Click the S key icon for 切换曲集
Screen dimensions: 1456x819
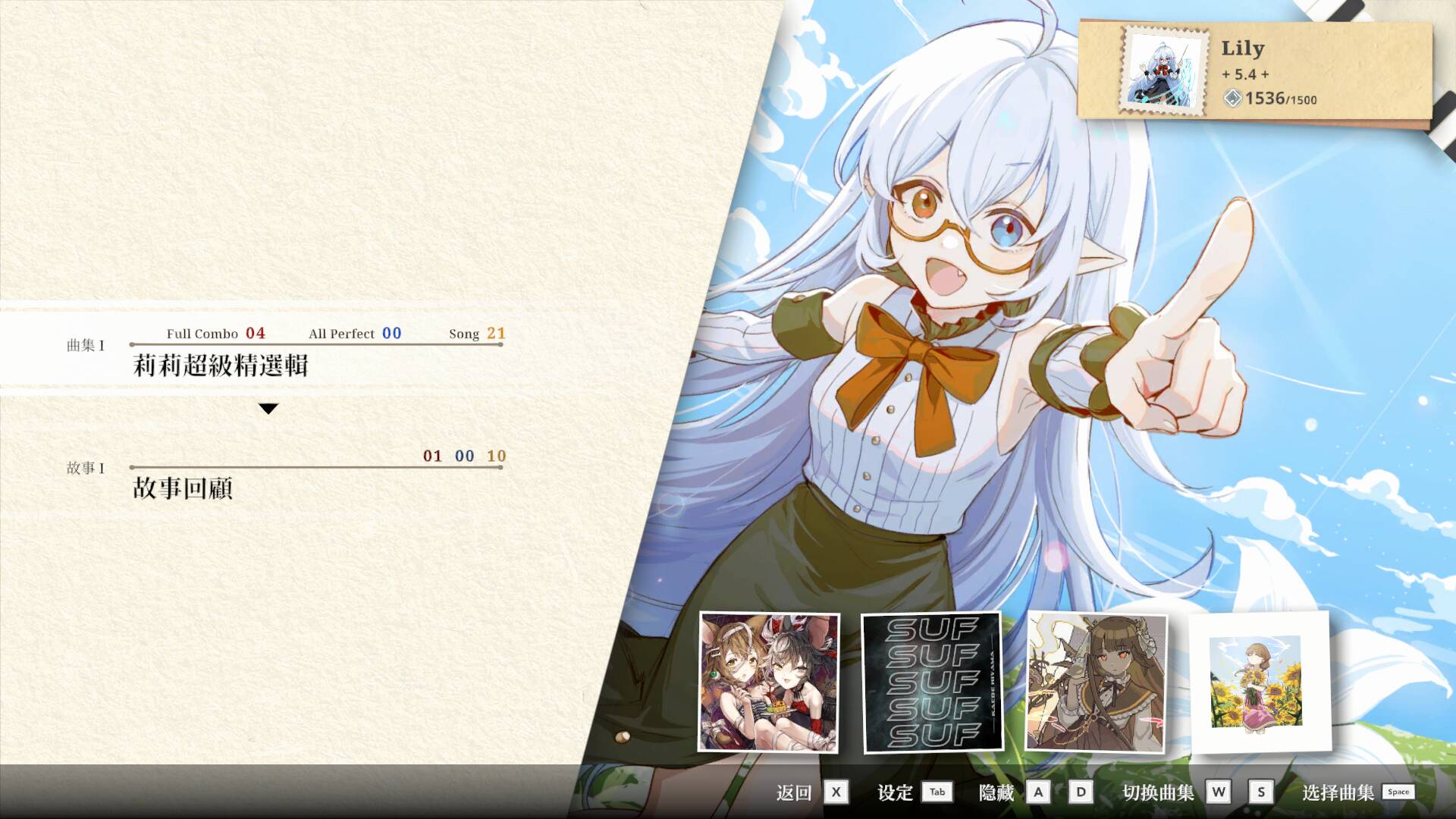(x=1261, y=792)
